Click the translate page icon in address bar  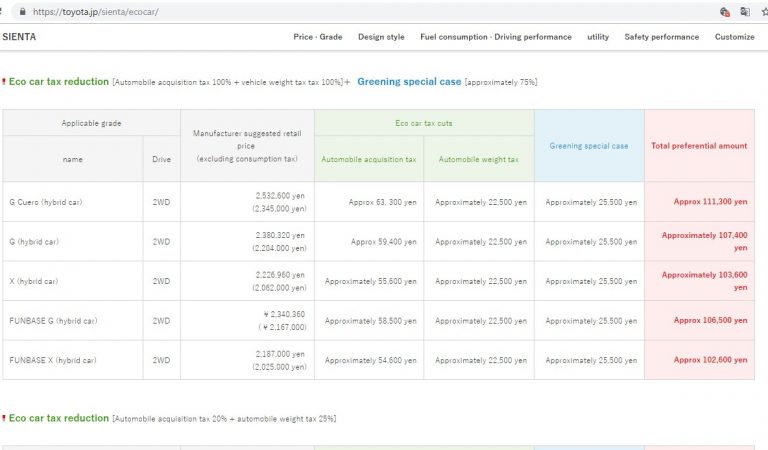pyautogui.click(x=745, y=12)
